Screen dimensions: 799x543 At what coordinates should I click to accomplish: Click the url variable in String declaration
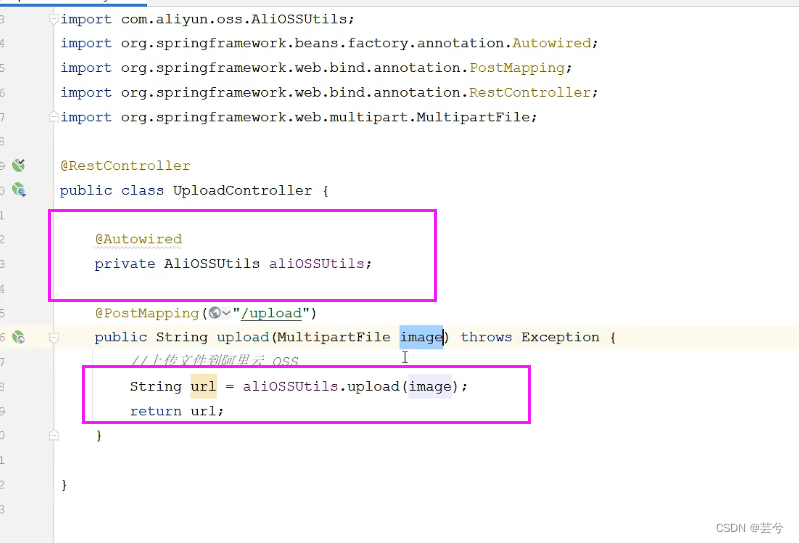point(203,386)
